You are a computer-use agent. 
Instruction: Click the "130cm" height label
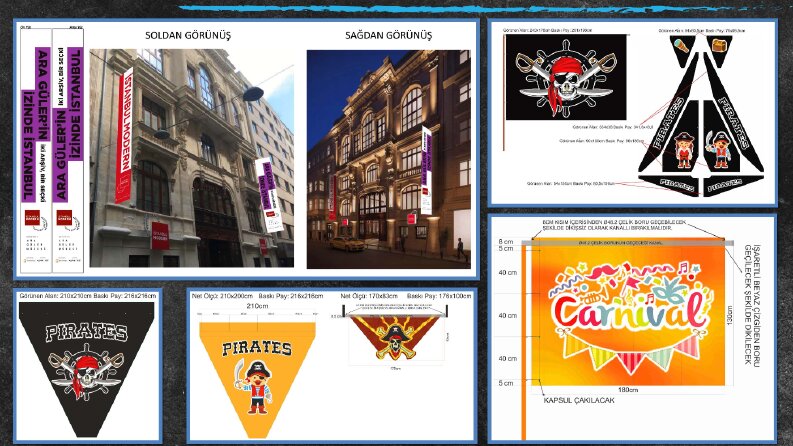click(x=729, y=316)
